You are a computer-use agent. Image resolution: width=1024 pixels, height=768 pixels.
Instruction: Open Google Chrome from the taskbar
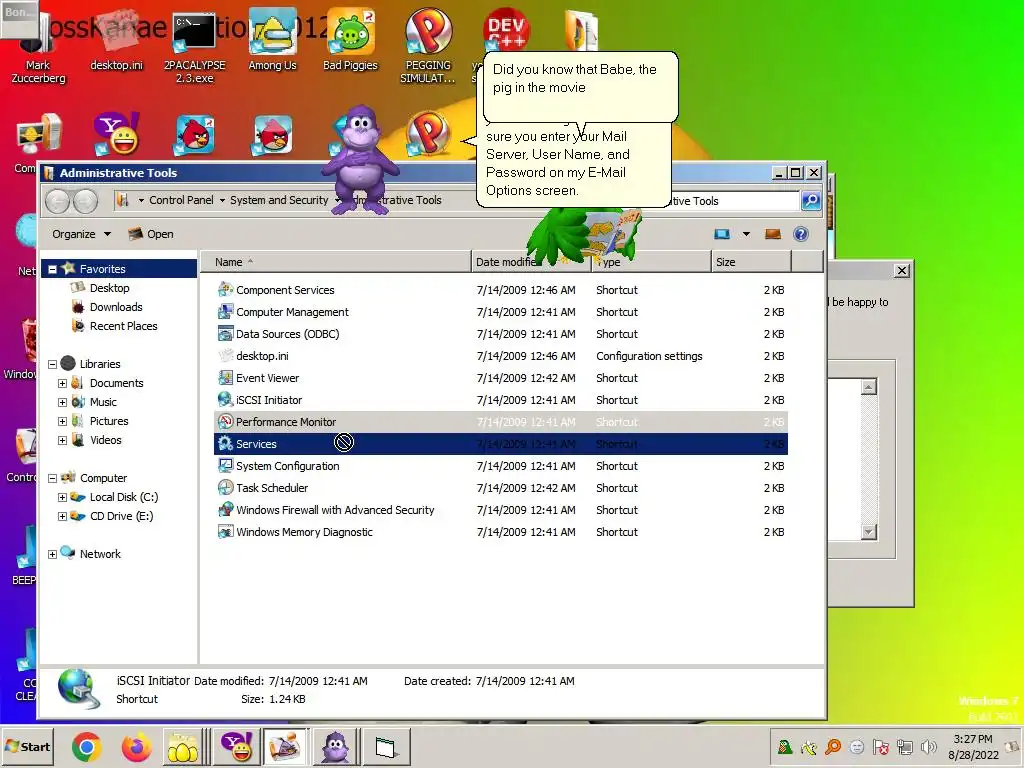pos(86,747)
